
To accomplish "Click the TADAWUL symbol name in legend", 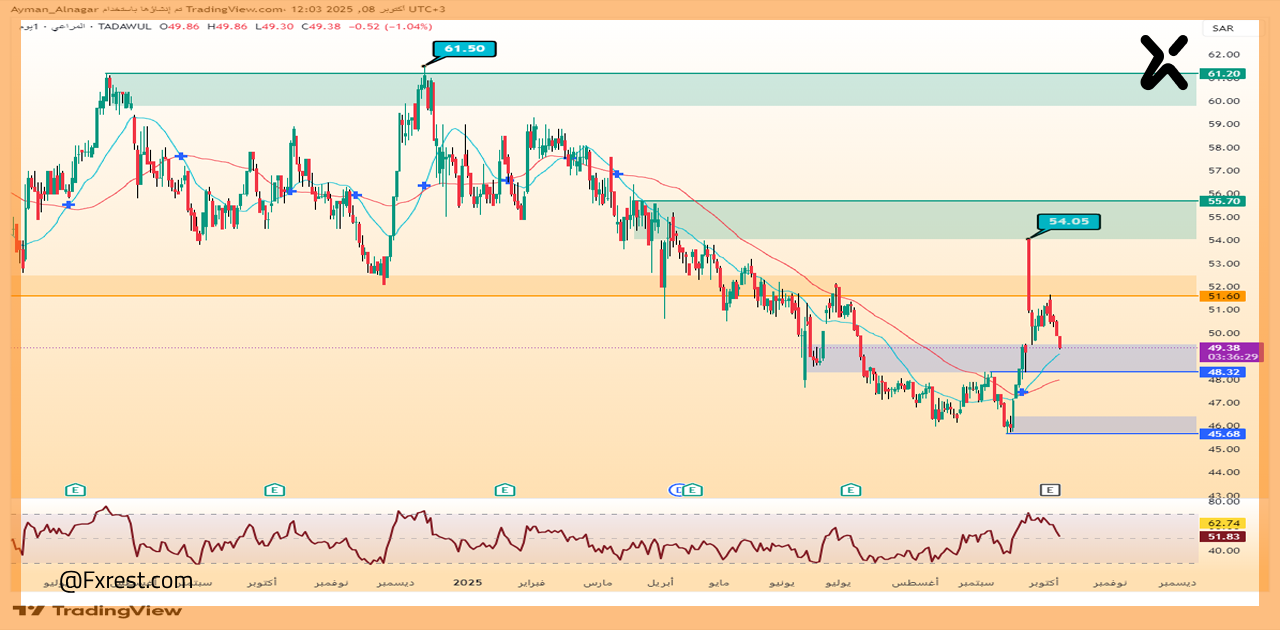I will (x=126, y=25).
